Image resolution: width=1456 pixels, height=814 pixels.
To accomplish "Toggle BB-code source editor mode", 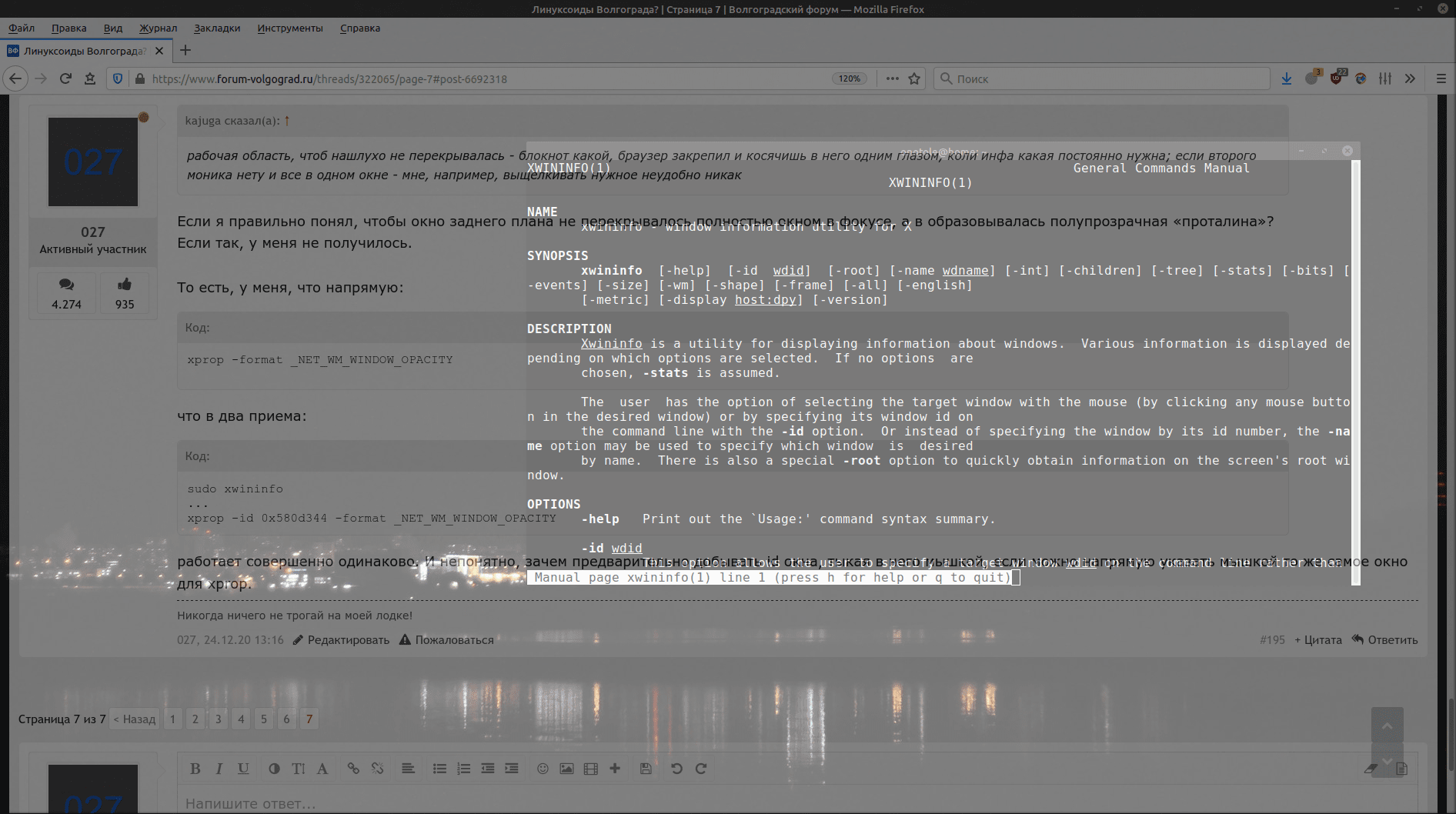I will [x=1401, y=769].
